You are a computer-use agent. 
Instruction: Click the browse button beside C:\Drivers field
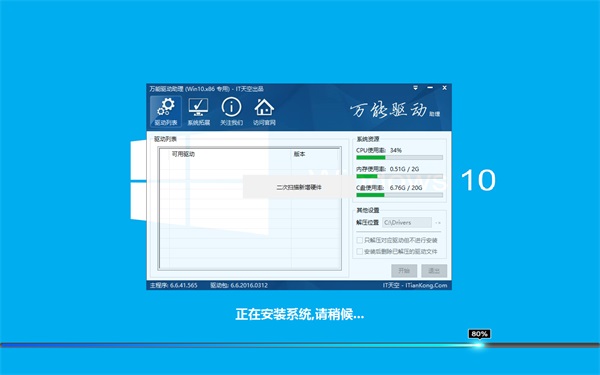coord(438,222)
